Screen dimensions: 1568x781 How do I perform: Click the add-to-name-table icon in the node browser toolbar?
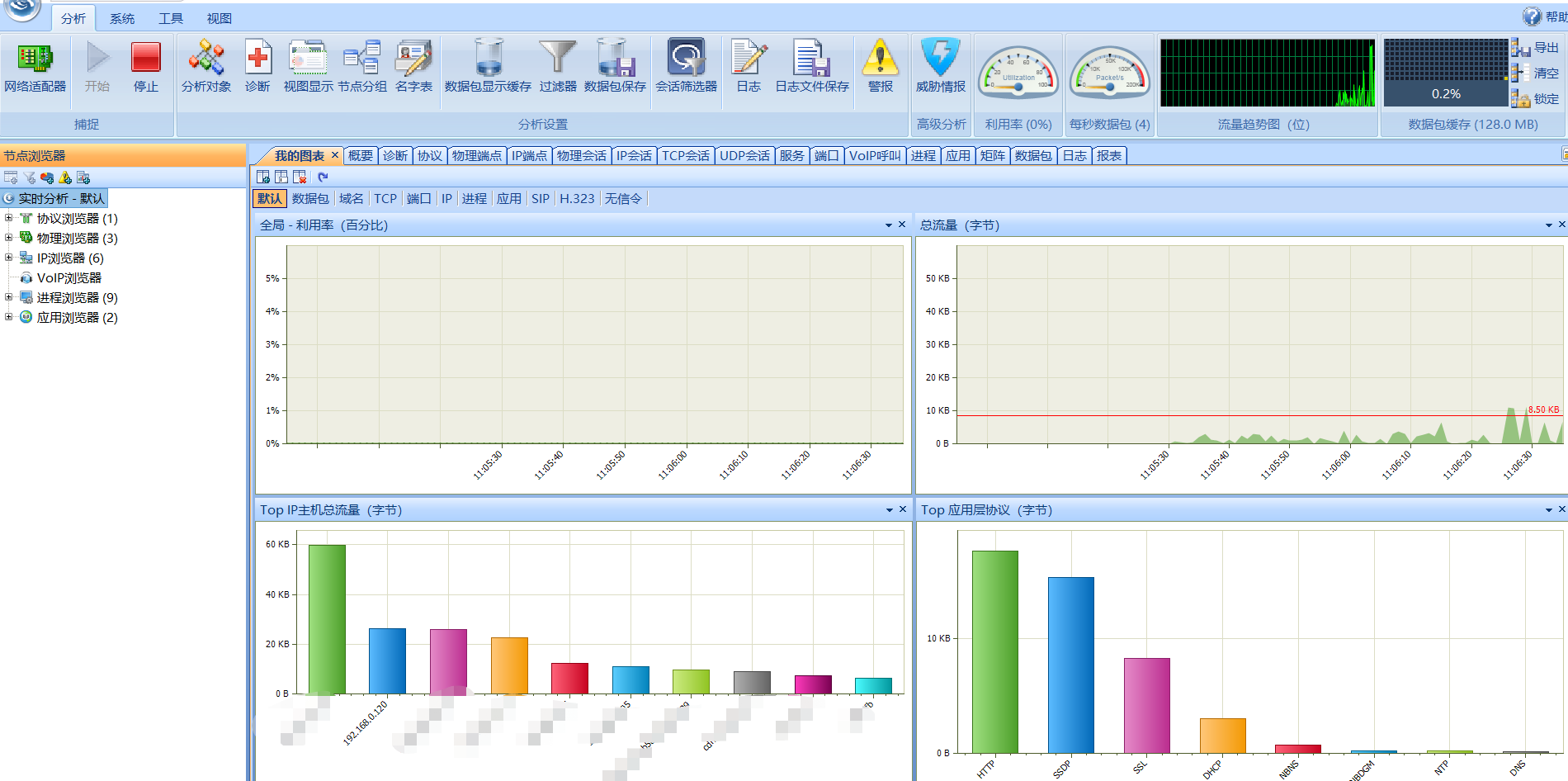[x=11, y=177]
